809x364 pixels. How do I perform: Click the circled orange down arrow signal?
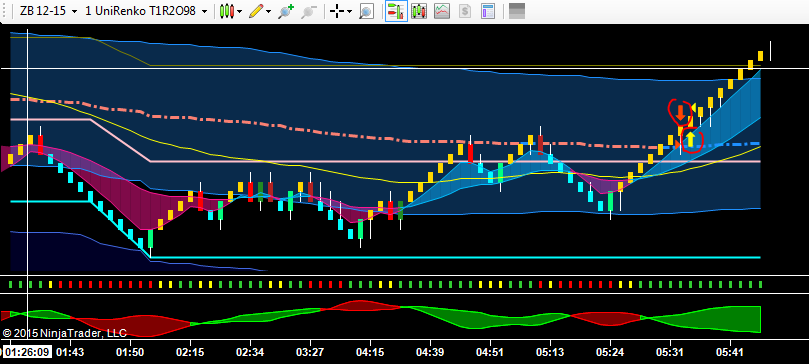[x=681, y=112]
